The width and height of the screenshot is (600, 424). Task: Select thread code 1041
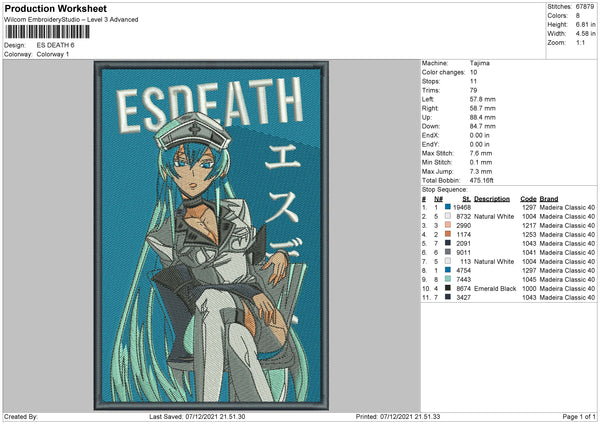[529, 252]
